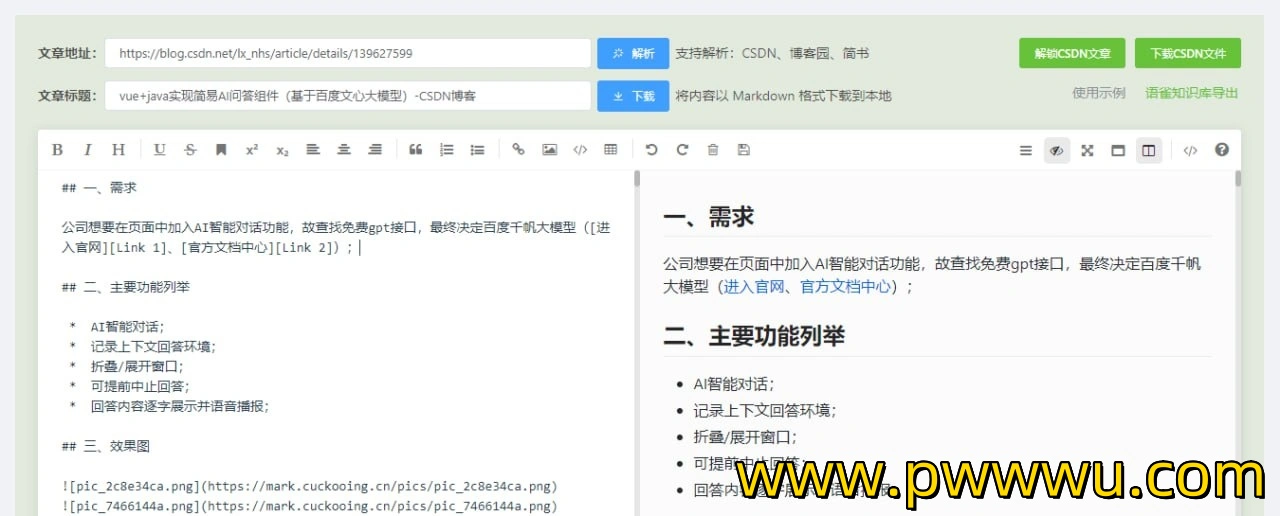The image size is (1280, 516).
Task: Apply underline formatting
Action: [x=160, y=150]
